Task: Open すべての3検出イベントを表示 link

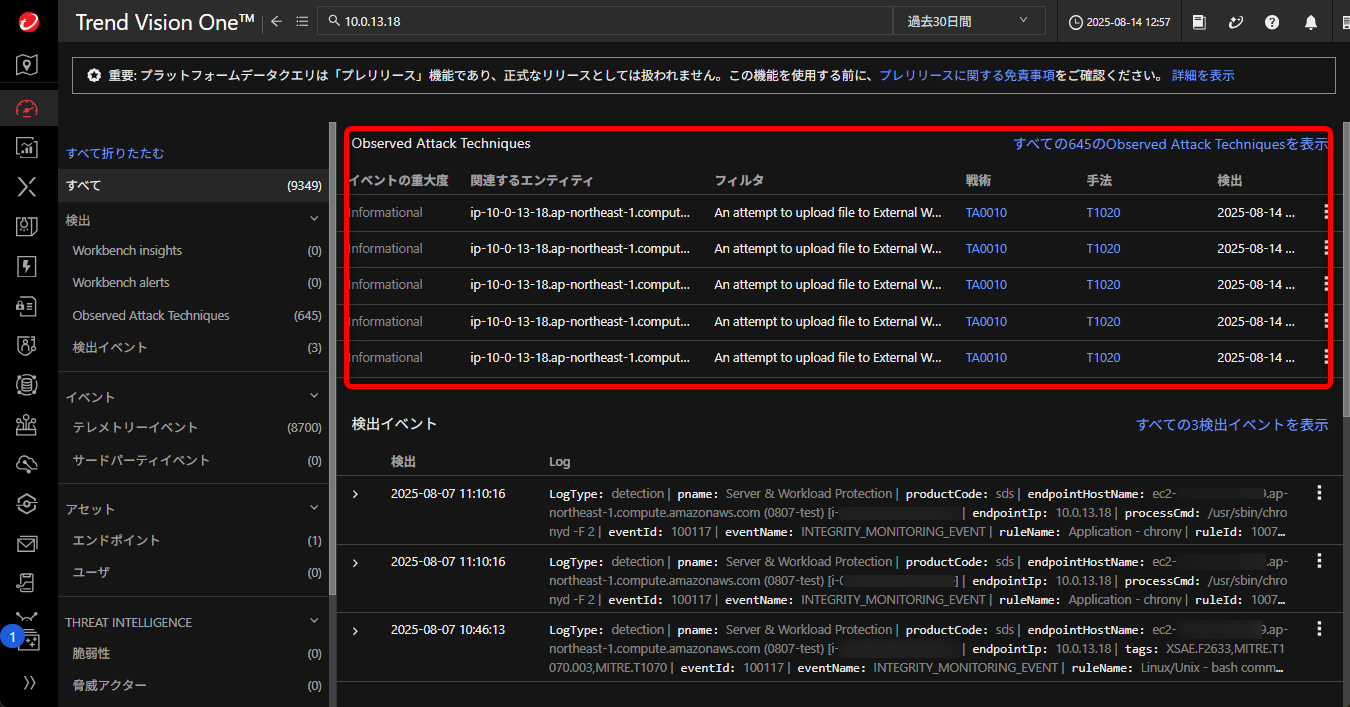Action: click(x=1232, y=425)
